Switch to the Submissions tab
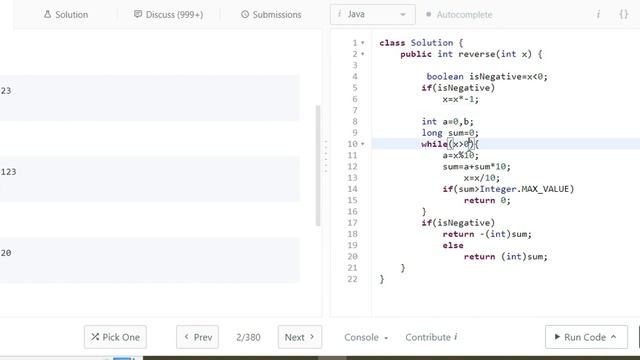Image resolution: width=640 pixels, height=360 pixels. 271,15
